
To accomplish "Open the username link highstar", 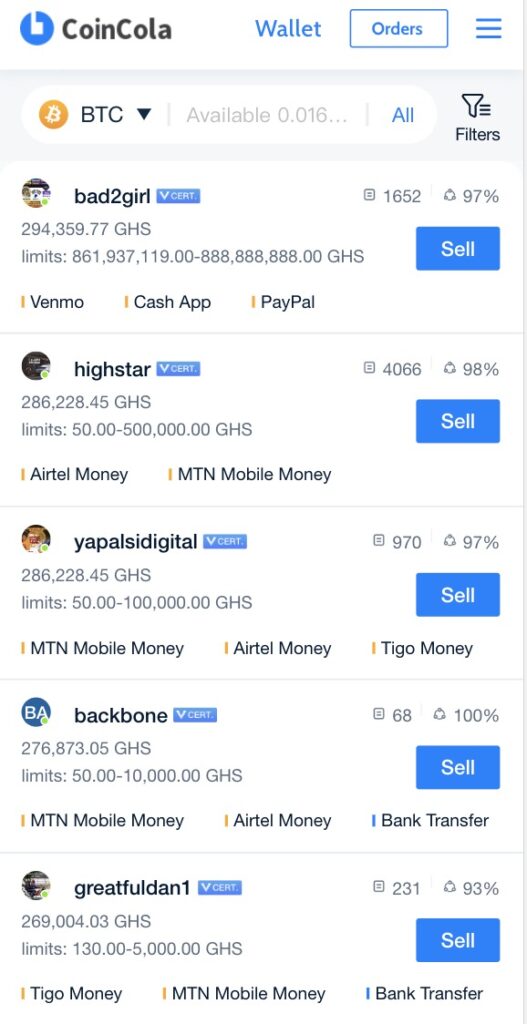I will pos(112,369).
